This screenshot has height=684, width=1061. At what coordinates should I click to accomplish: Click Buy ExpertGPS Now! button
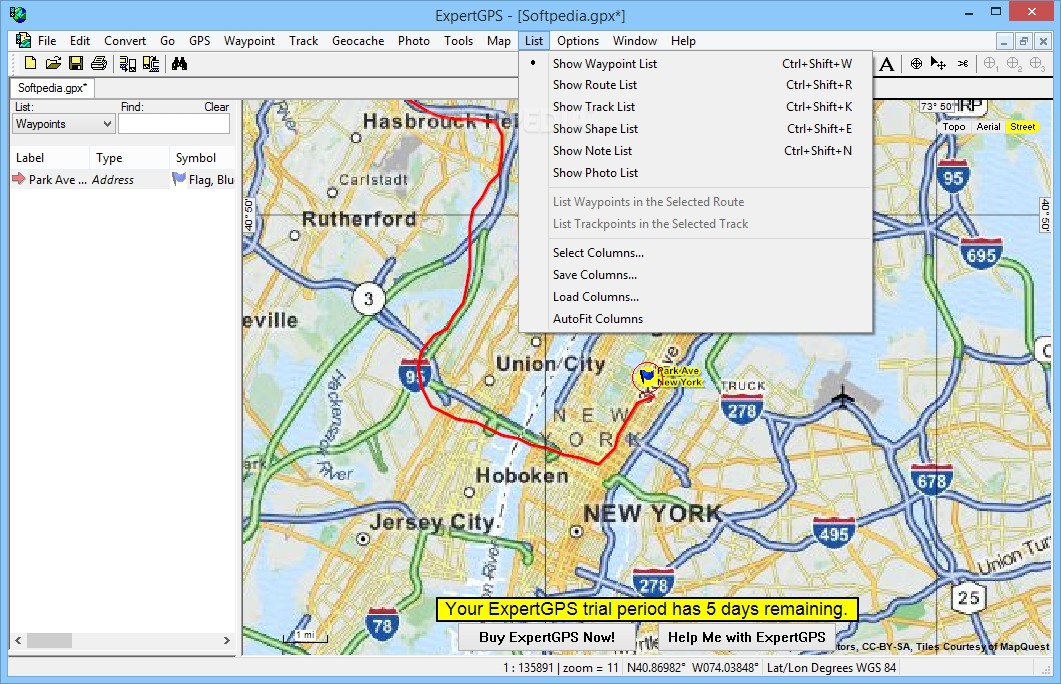[x=547, y=637]
